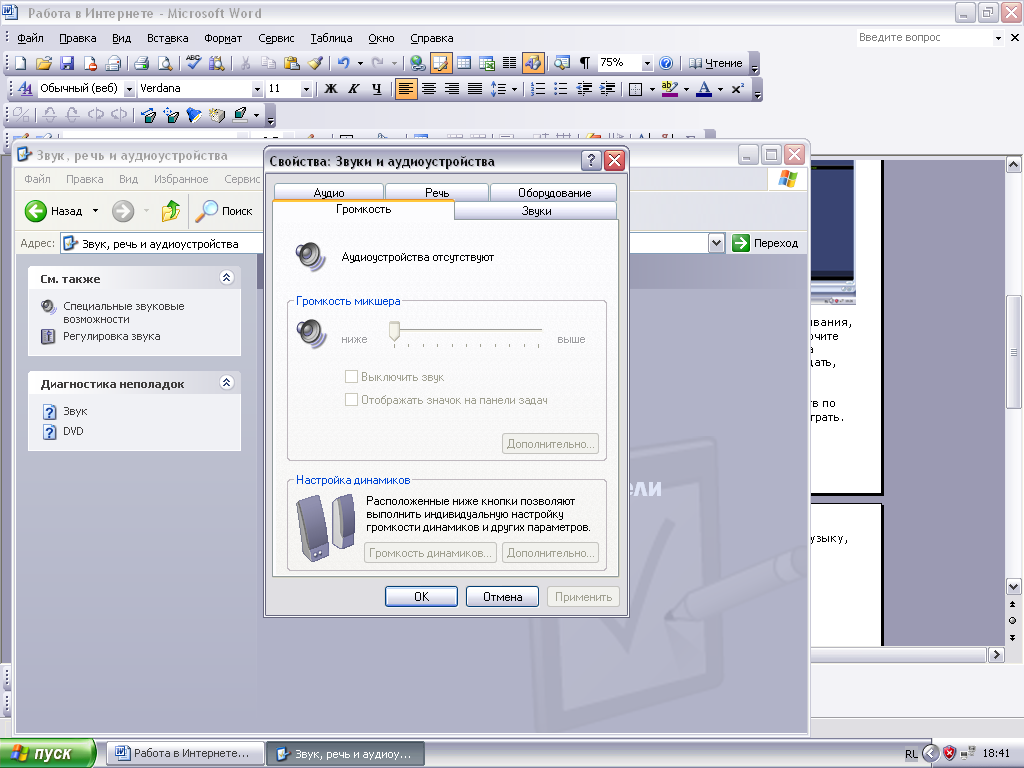Click Отмена button in dialog
1024x768 pixels.
(502, 596)
